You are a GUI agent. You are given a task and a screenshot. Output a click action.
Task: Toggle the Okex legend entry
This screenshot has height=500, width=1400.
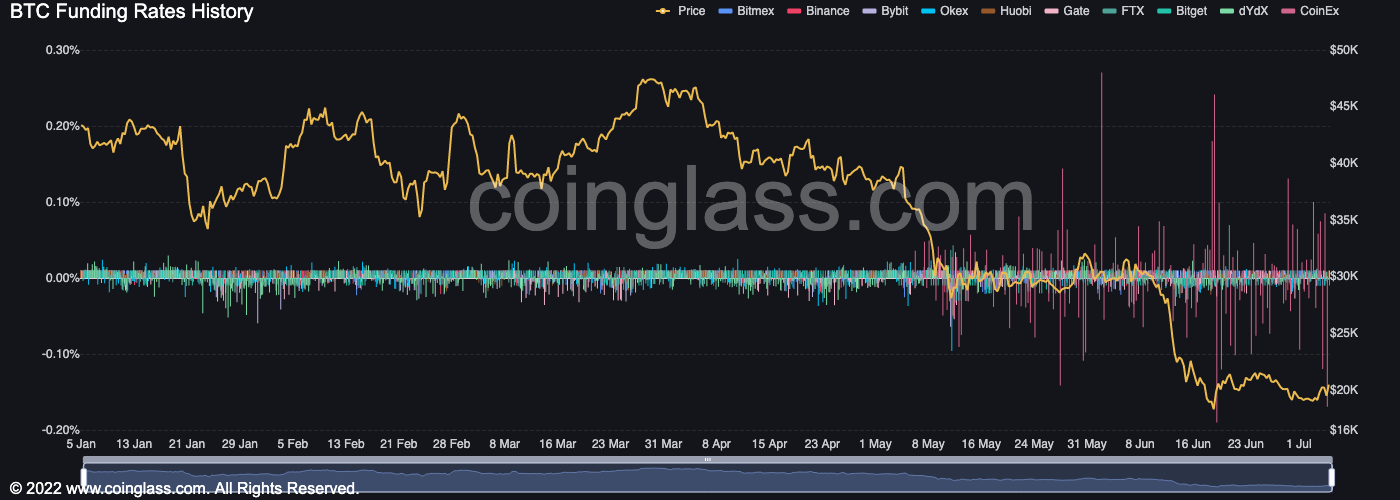pyautogui.click(x=944, y=11)
